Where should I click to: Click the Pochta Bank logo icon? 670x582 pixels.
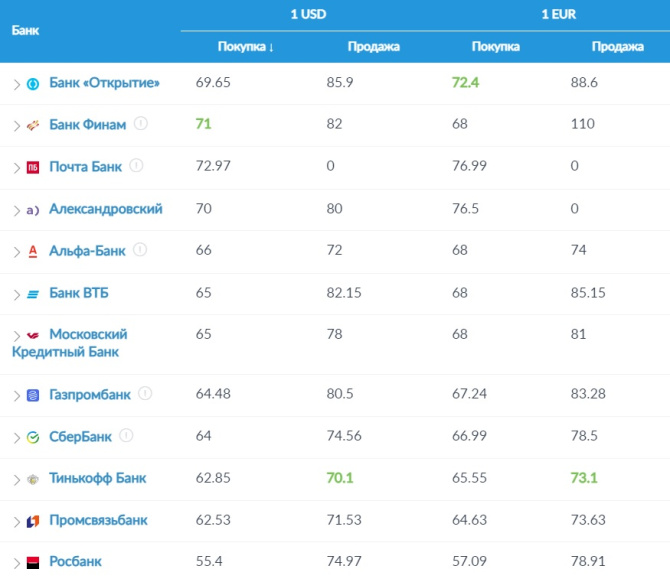(x=33, y=167)
